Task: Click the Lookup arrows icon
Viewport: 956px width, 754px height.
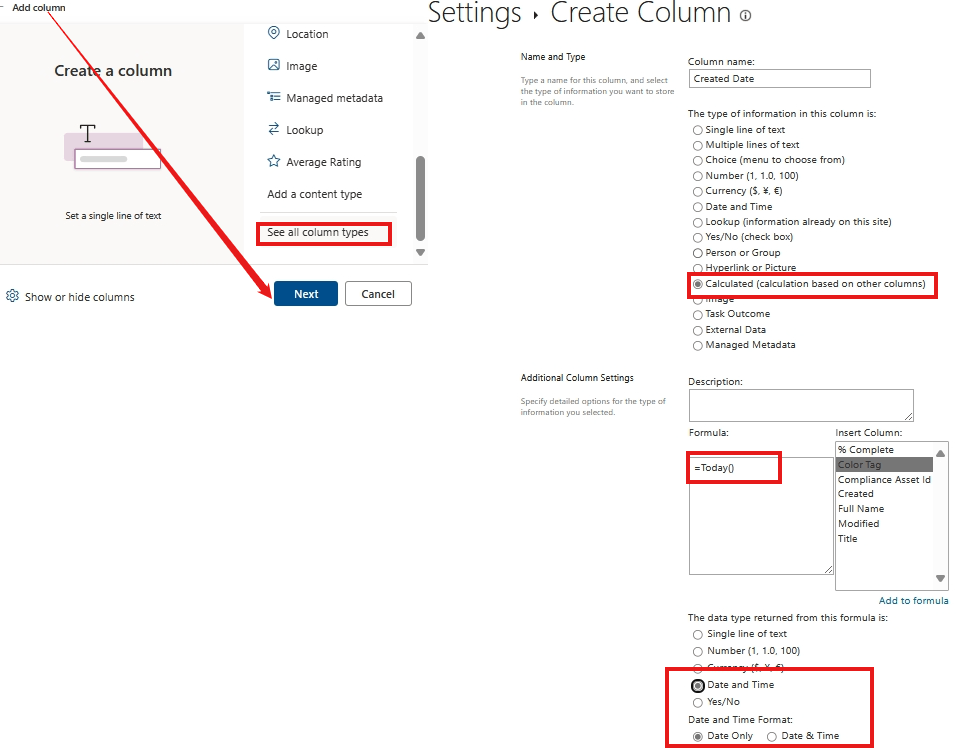Action: (x=274, y=129)
